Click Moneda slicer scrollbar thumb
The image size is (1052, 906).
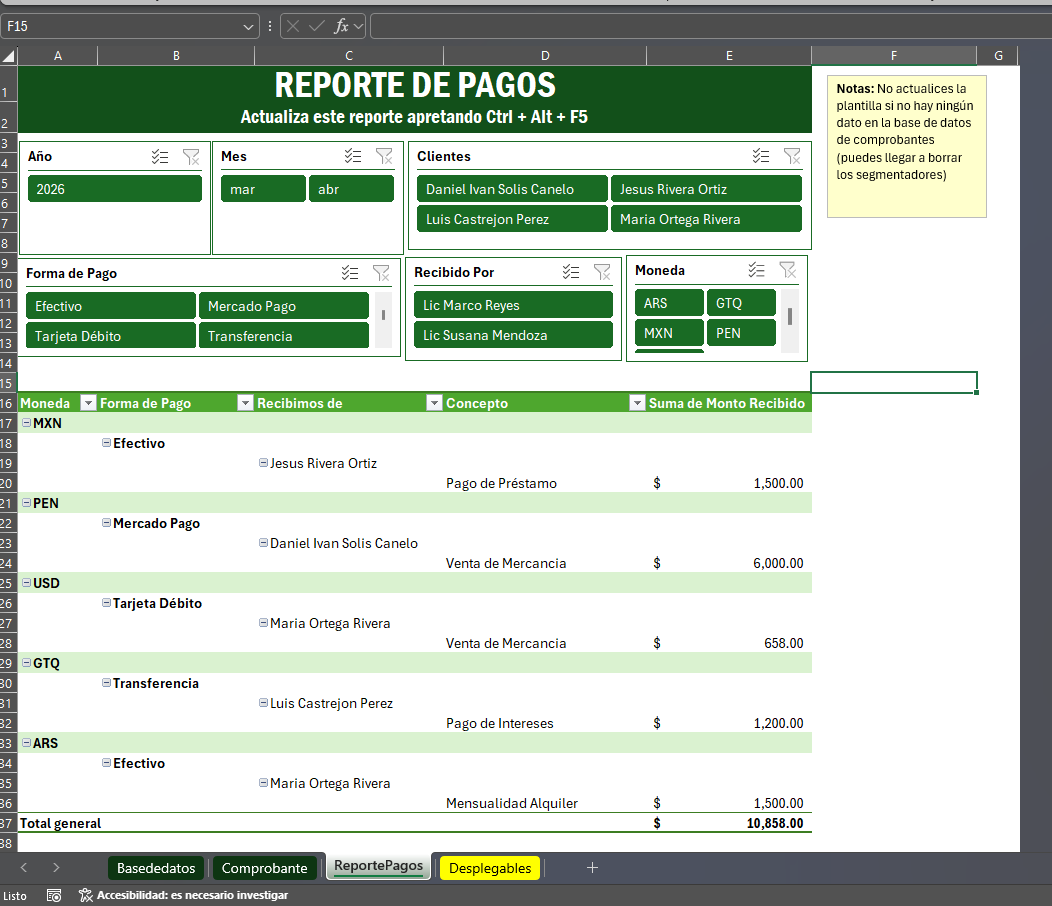point(790,316)
